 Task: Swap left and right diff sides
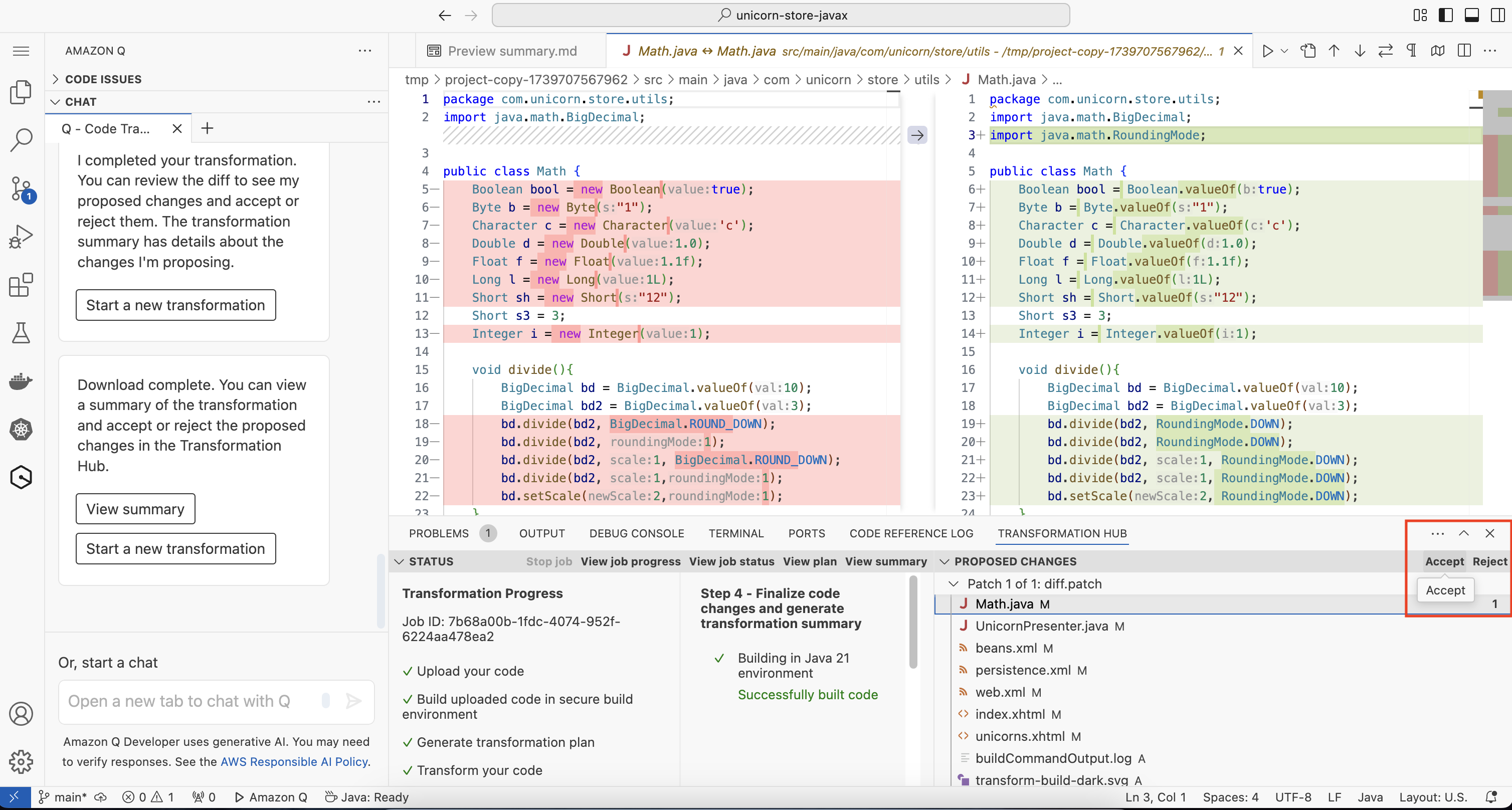coord(1385,51)
